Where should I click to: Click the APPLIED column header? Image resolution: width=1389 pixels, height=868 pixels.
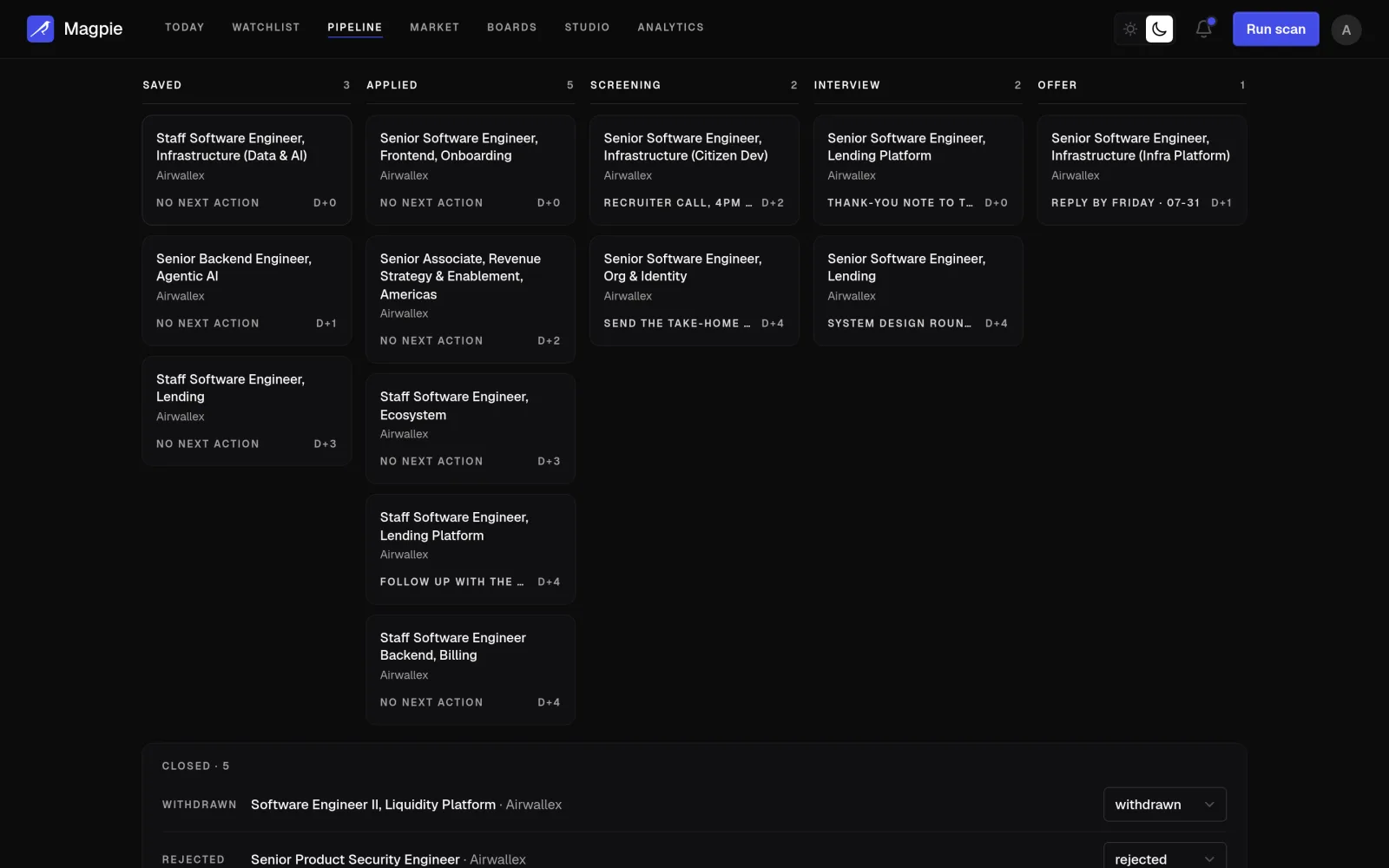392,85
